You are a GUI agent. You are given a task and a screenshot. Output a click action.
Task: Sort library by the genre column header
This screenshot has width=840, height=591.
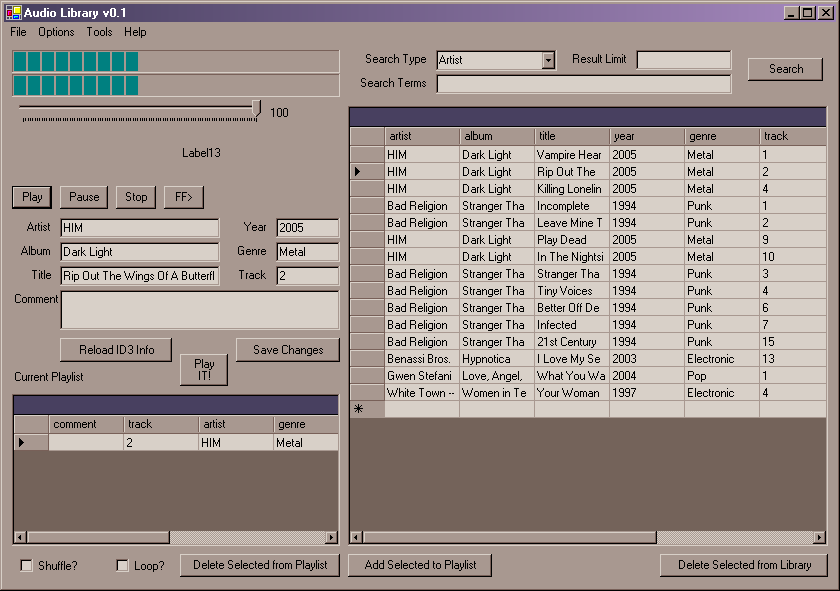[x=721, y=136]
